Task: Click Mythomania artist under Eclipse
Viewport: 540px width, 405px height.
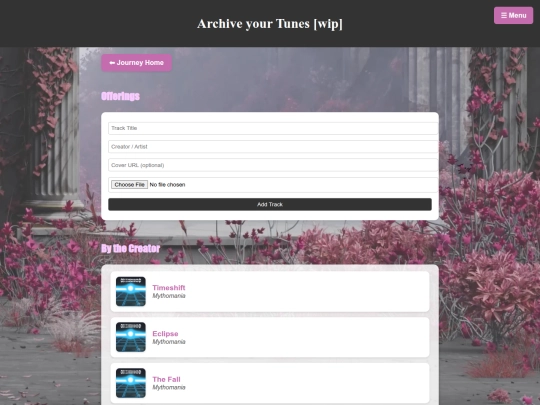Action: click(x=169, y=342)
